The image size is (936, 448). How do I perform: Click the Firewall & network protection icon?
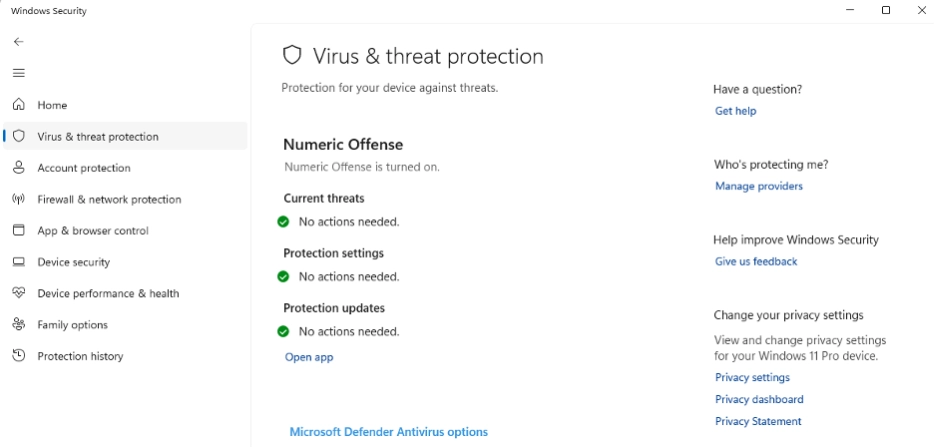(18, 199)
